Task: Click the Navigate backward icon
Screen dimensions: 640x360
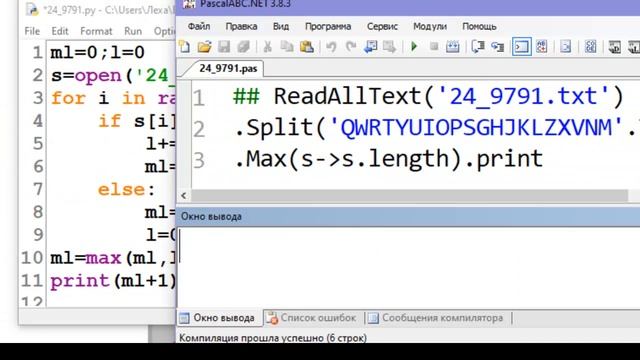Action: pyautogui.click(x=371, y=47)
